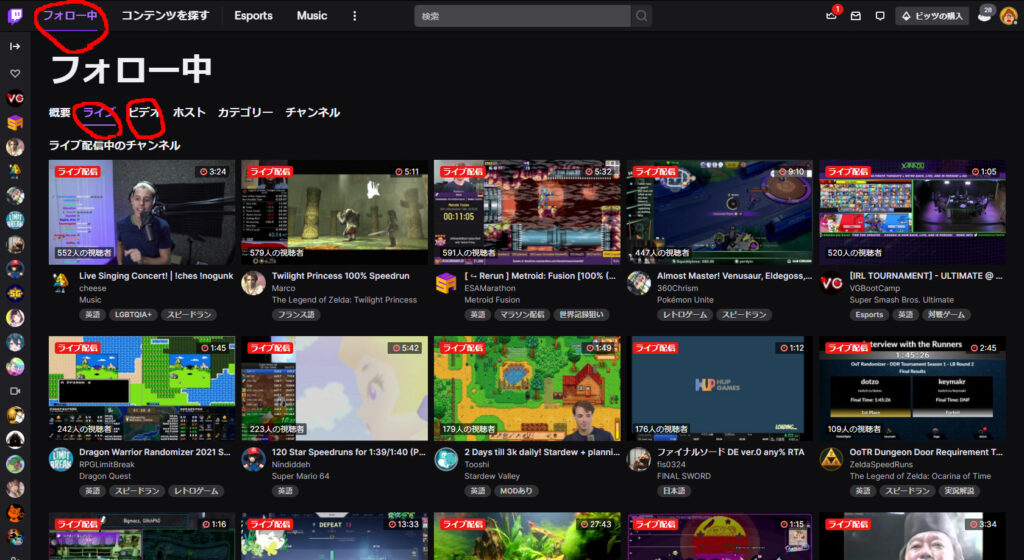The height and width of the screenshot is (560, 1024).
Task: Open Music in the top navigation bar
Action: [x=312, y=16]
